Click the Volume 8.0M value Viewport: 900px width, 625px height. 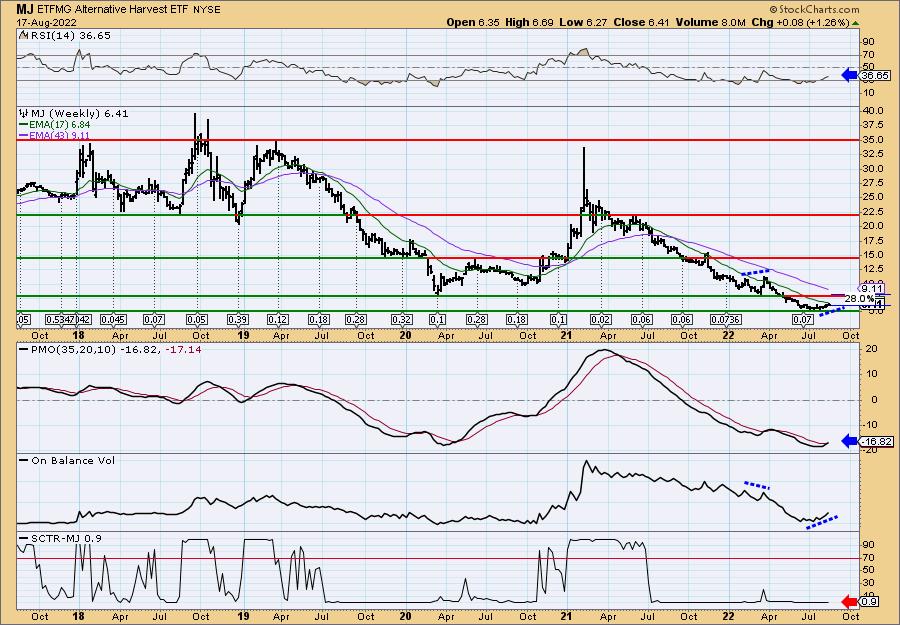point(710,22)
